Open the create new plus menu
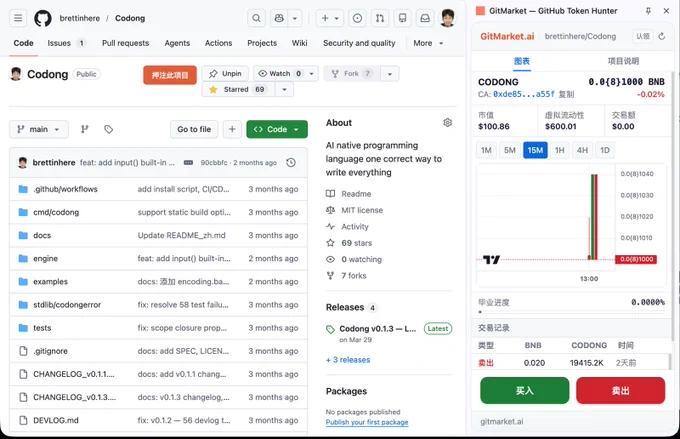Image resolution: width=680 pixels, height=439 pixels. (330, 18)
